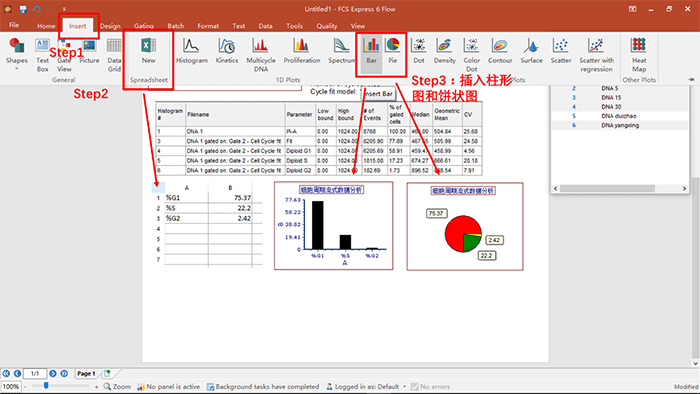Add a Density plot
The image size is (700, 394).
[444, 51]
